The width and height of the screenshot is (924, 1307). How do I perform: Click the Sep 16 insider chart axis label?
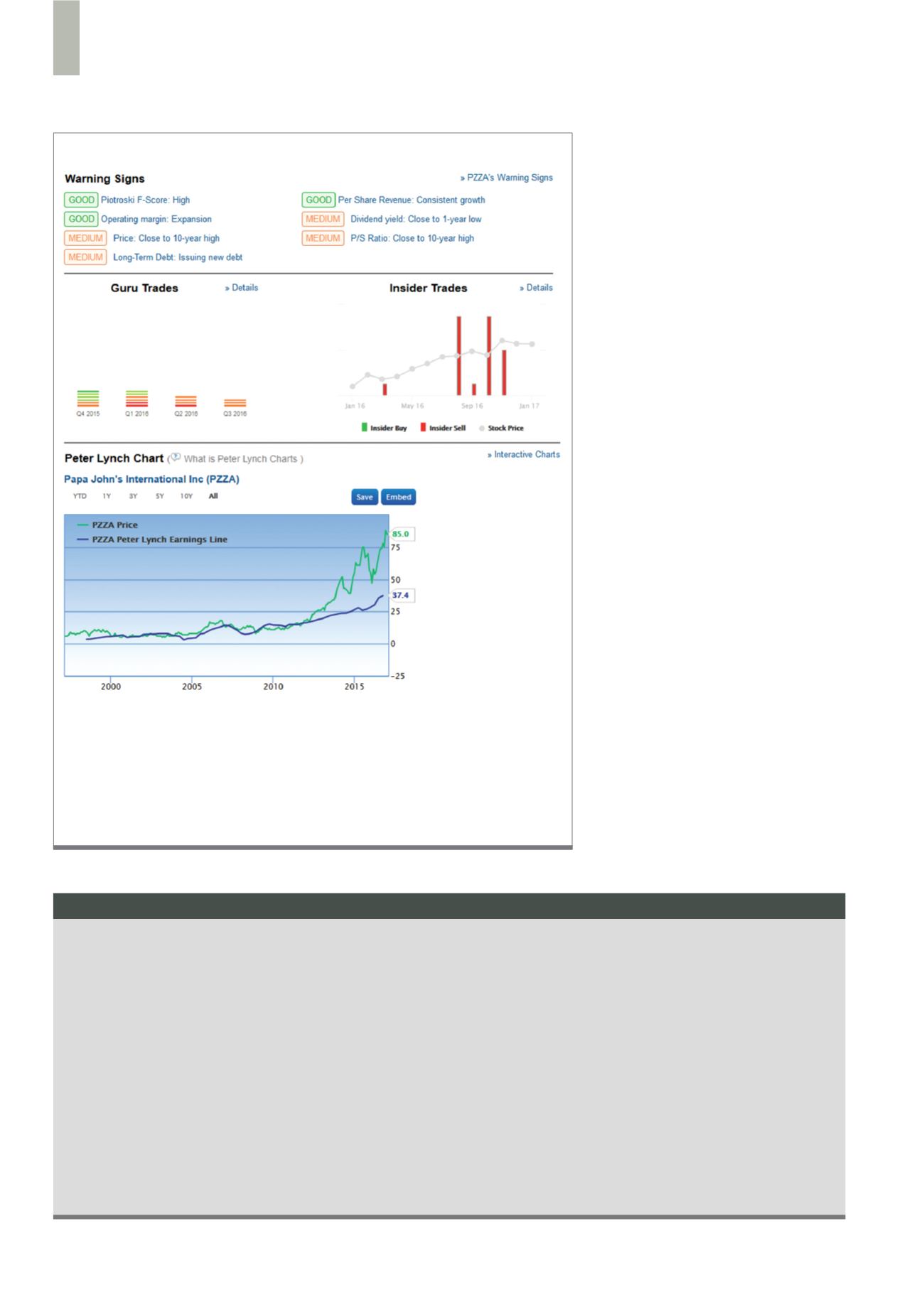pos(472,407)
